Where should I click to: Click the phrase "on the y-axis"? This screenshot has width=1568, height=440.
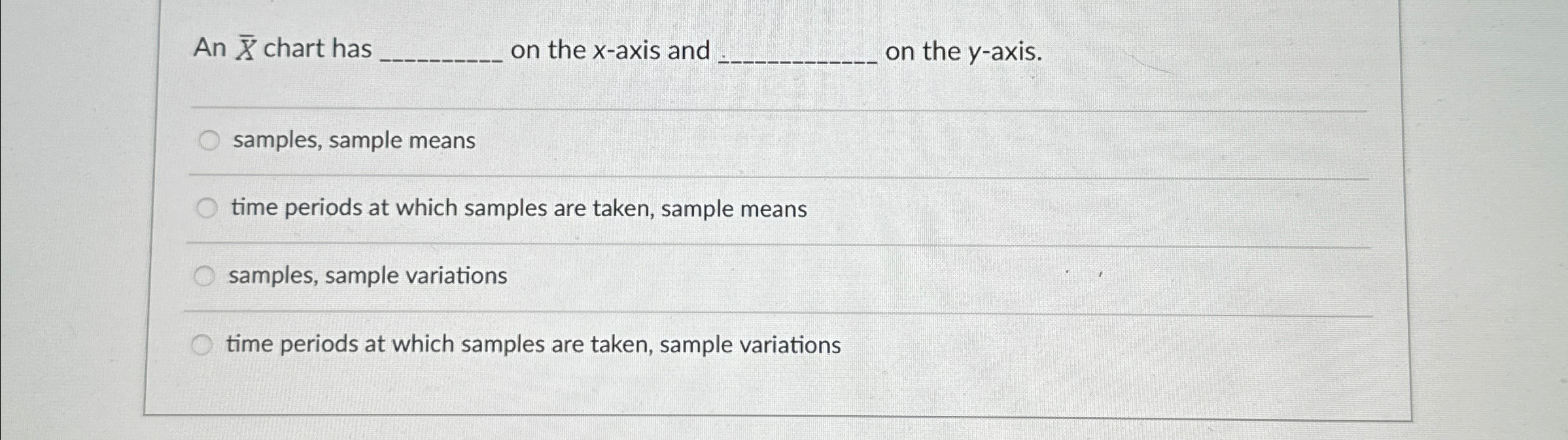962,52
